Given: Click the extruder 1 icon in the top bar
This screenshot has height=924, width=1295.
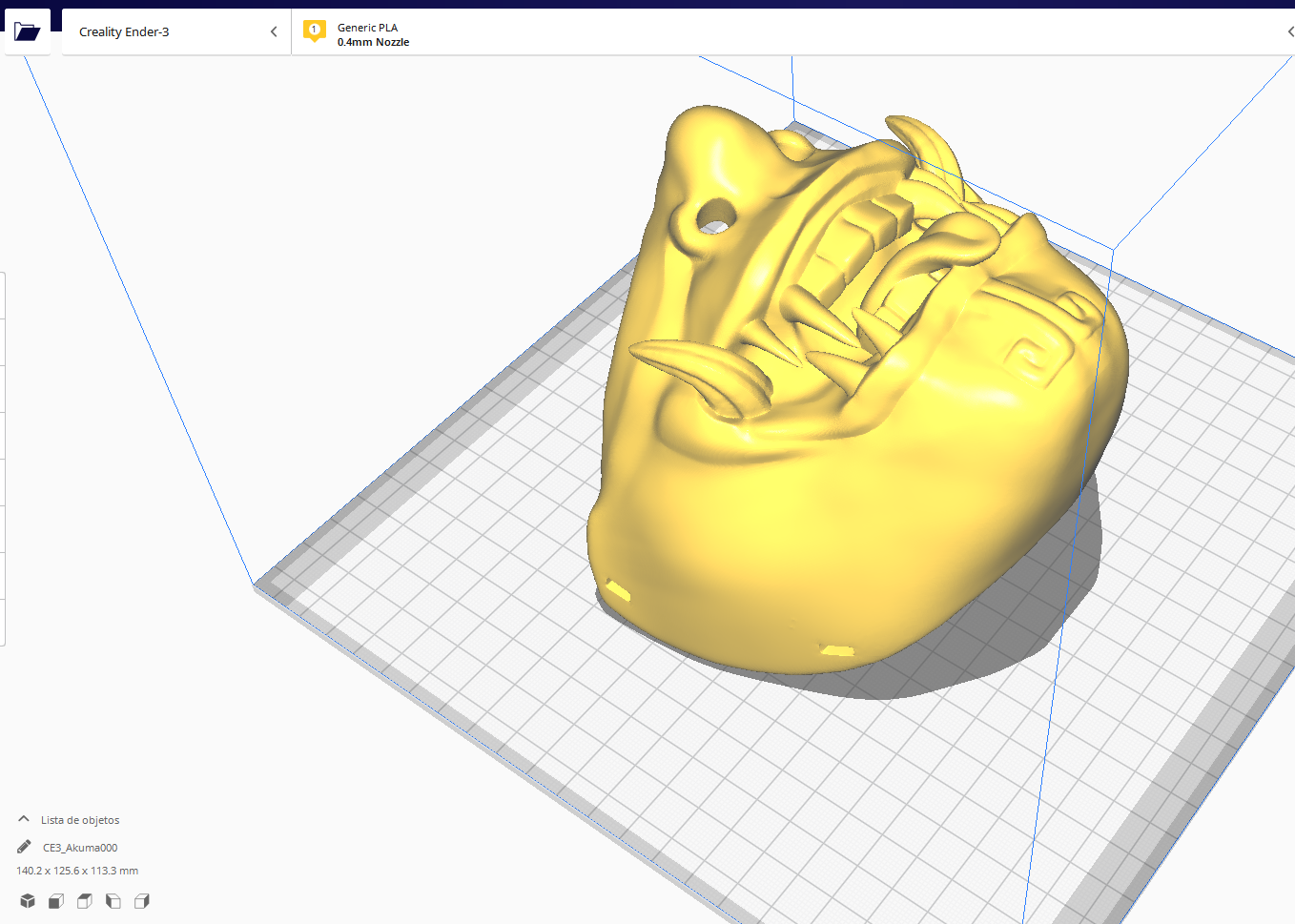Looking at the screenshot, I should [314, 31].
